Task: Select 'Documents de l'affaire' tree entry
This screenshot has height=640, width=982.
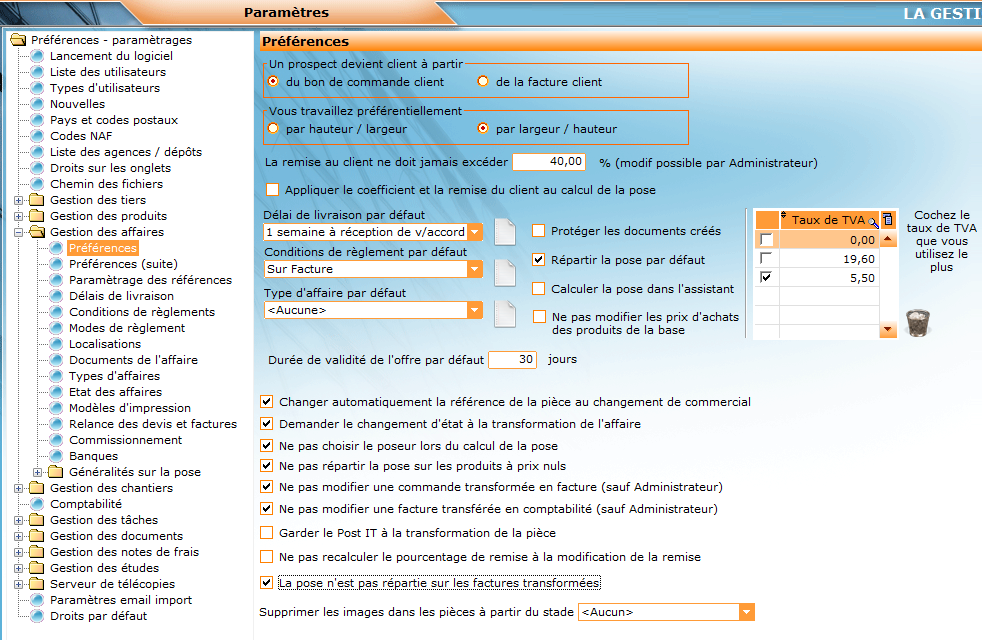Action: tap(133, 360)
